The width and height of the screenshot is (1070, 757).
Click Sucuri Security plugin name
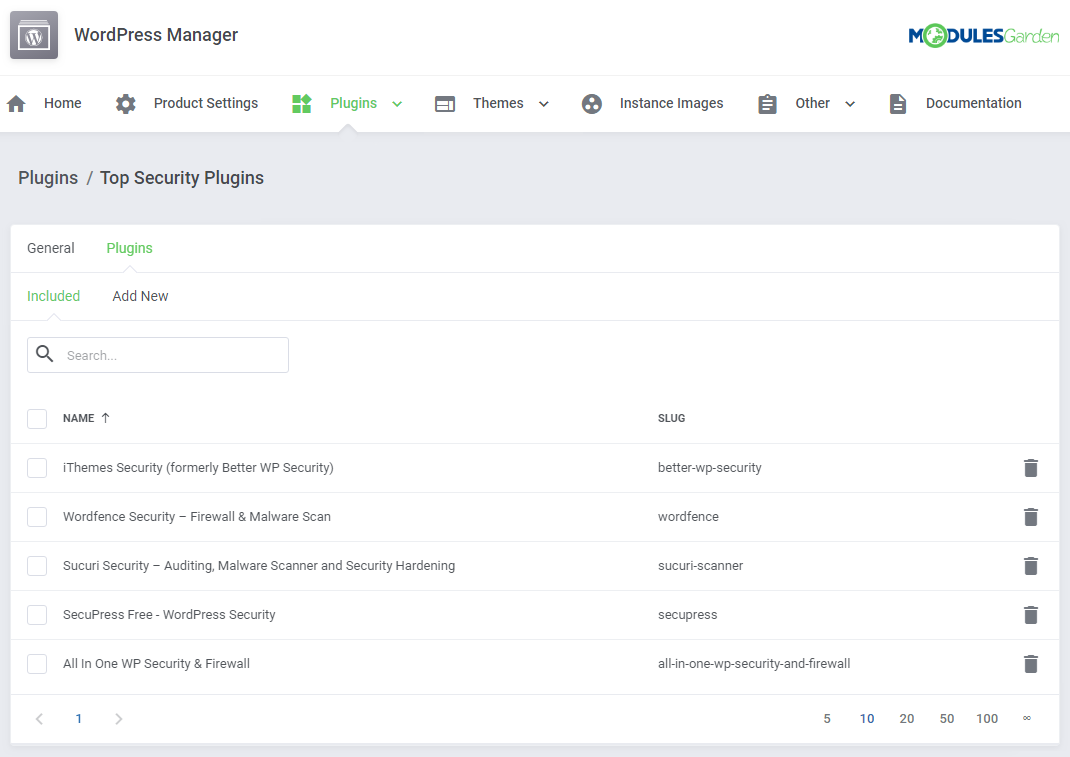coord(259,566)
